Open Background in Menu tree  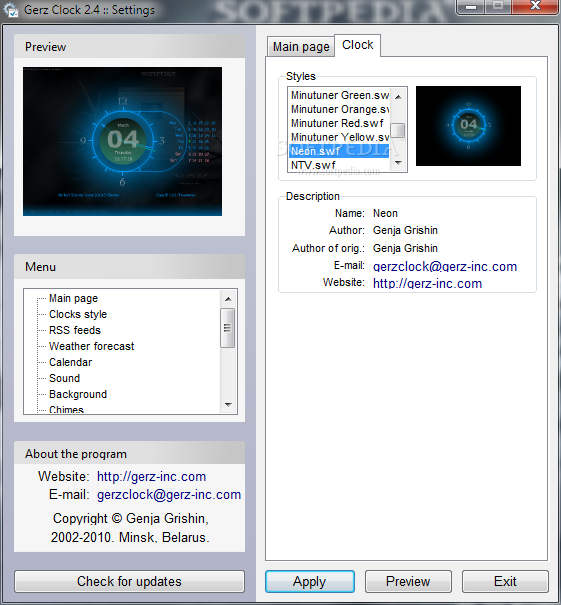(78, 394)
